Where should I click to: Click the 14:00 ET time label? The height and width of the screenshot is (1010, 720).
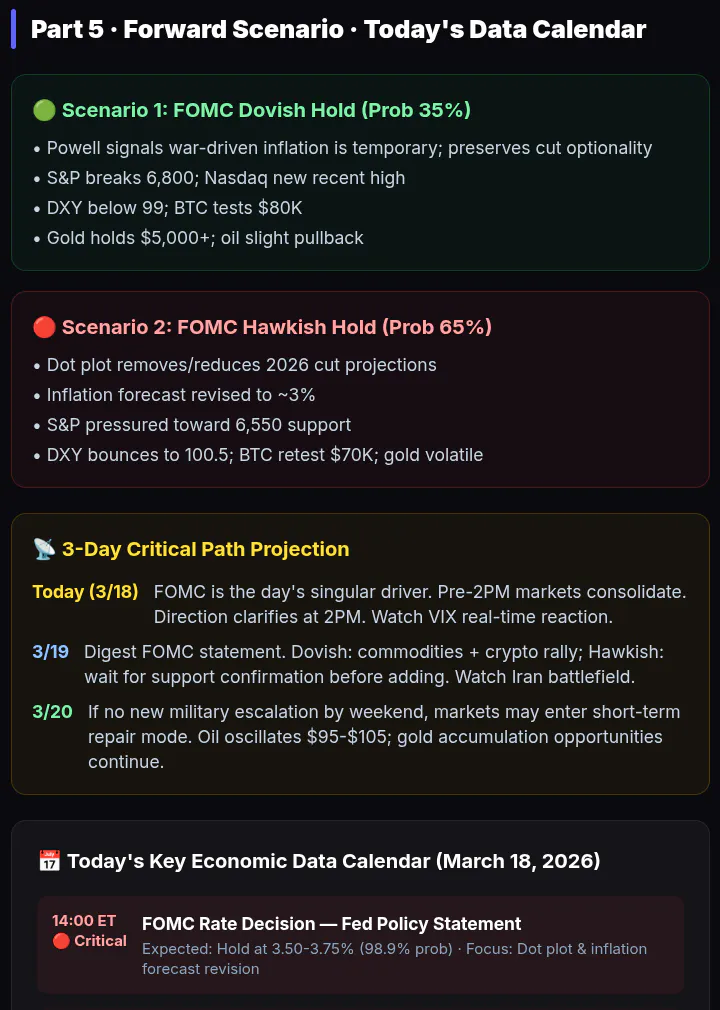click(x=84, y=921)
